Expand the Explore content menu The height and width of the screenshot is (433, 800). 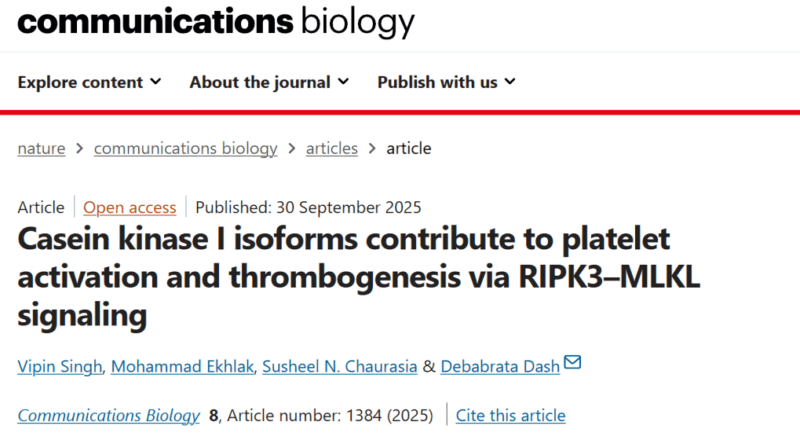coord(89,82)
